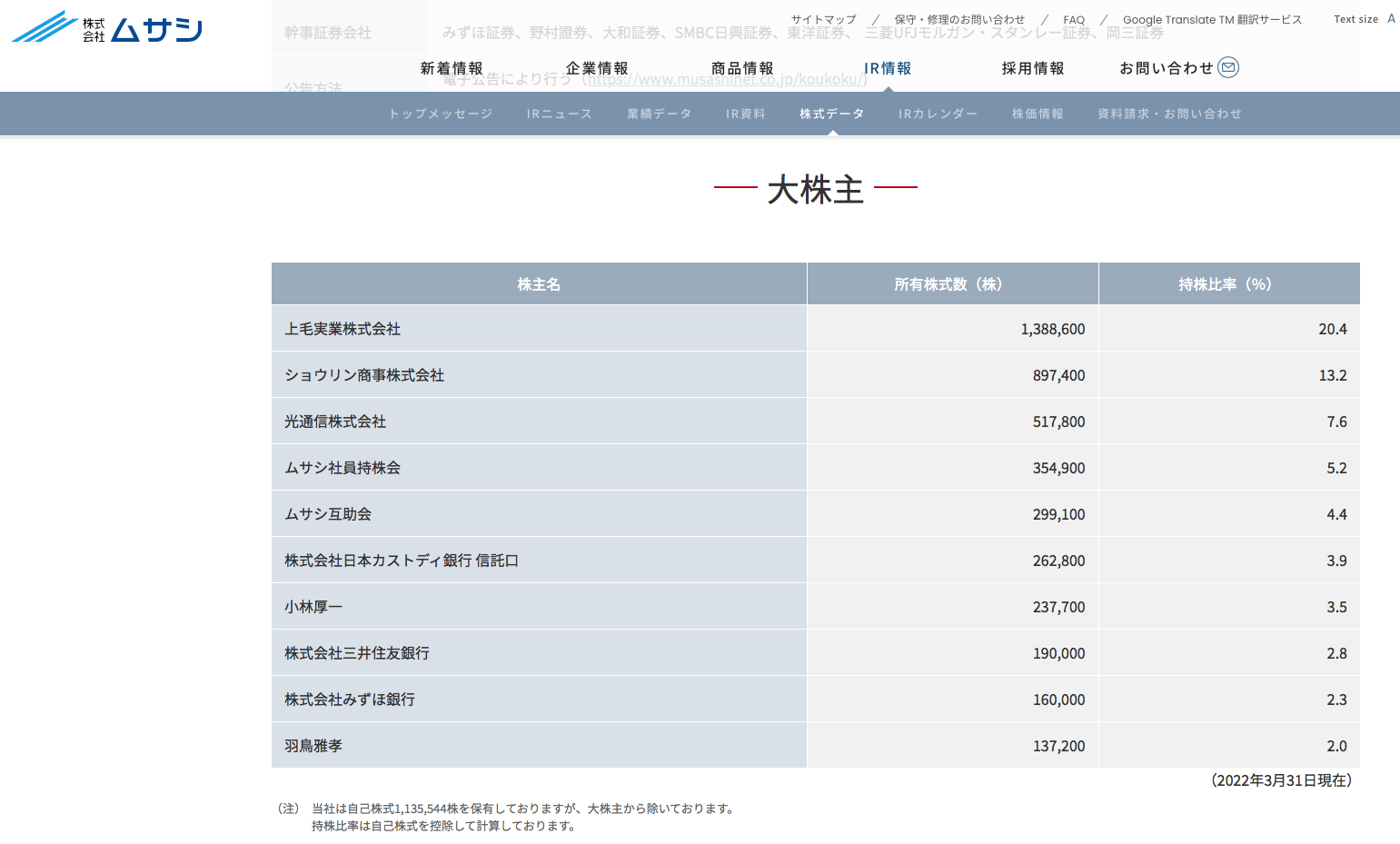Click the share count 897,400

(x=1058, y=375)
